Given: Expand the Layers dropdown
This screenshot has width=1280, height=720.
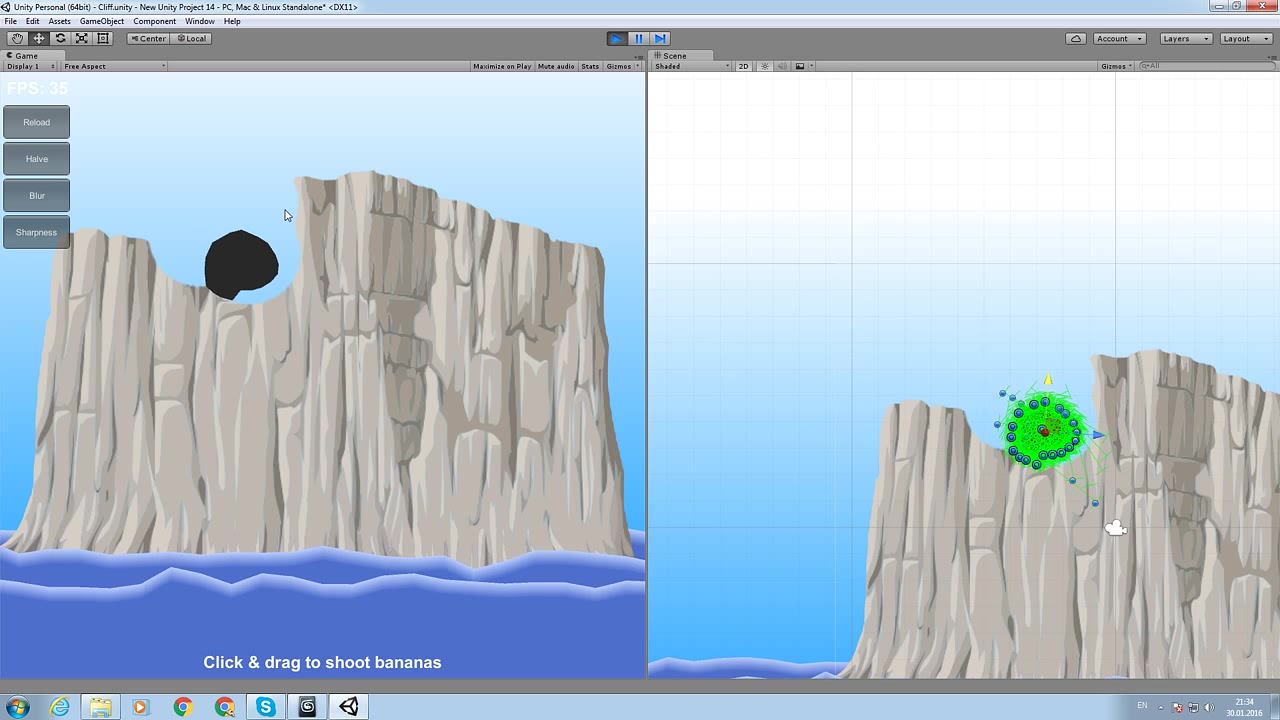Looking at the screenshot, I should [1185, 38].
